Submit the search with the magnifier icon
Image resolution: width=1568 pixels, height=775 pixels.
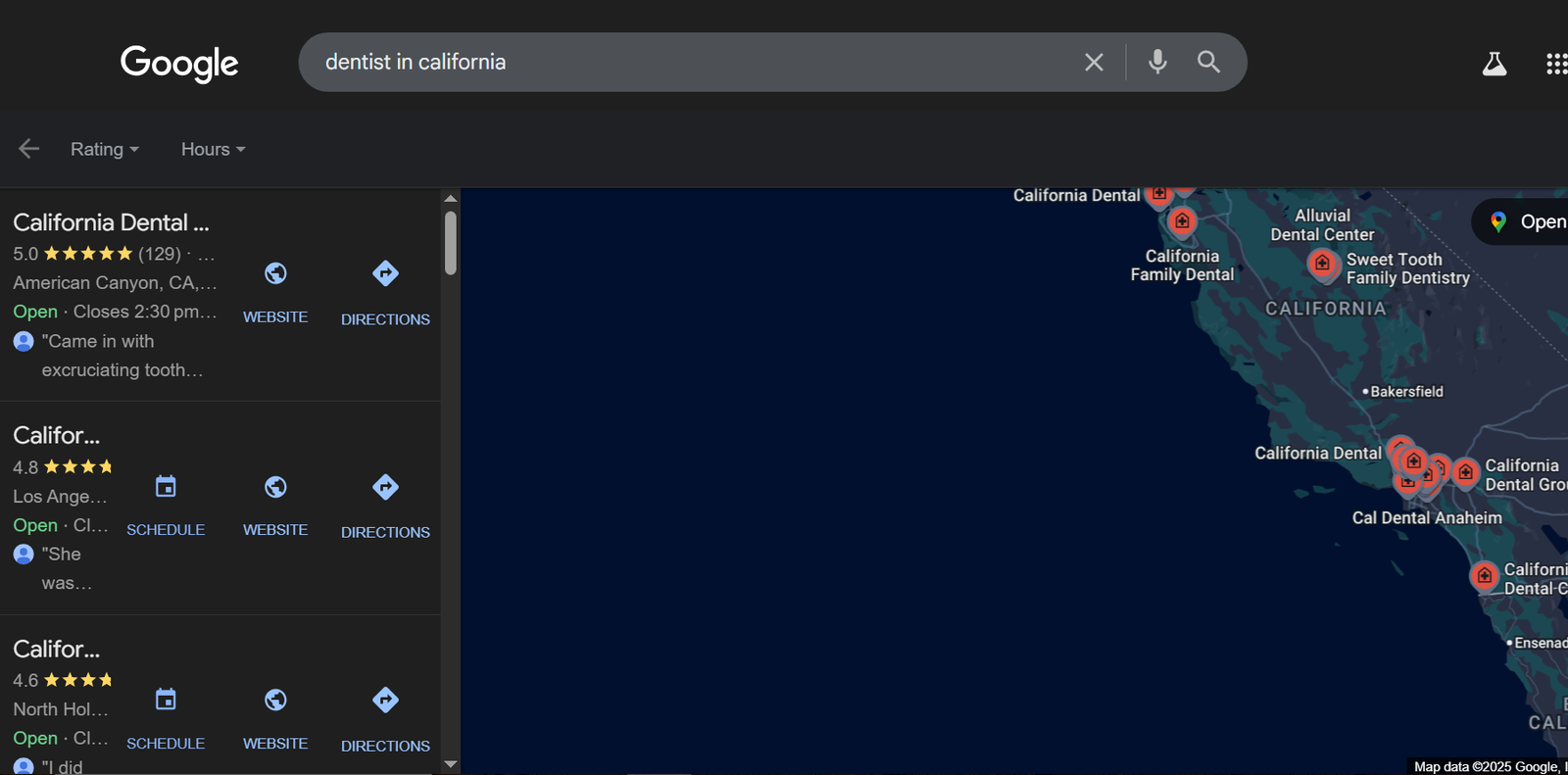coord(1208,62)
